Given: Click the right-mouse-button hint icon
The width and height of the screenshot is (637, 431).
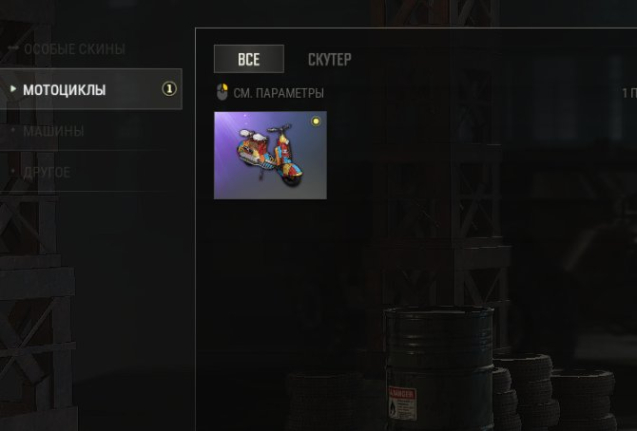Looking at the screenshot, I should (222, 92).
